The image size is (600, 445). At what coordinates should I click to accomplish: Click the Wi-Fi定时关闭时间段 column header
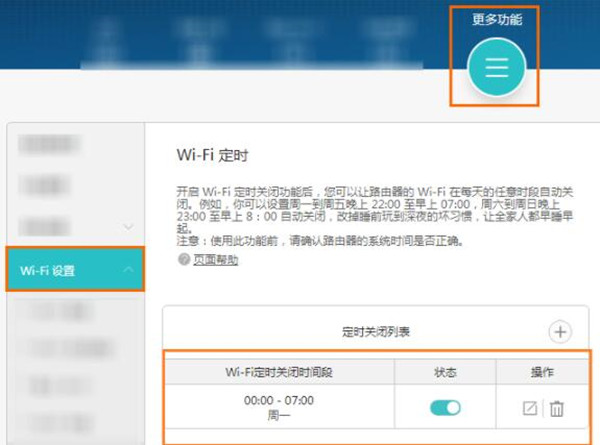pos(279,372)
